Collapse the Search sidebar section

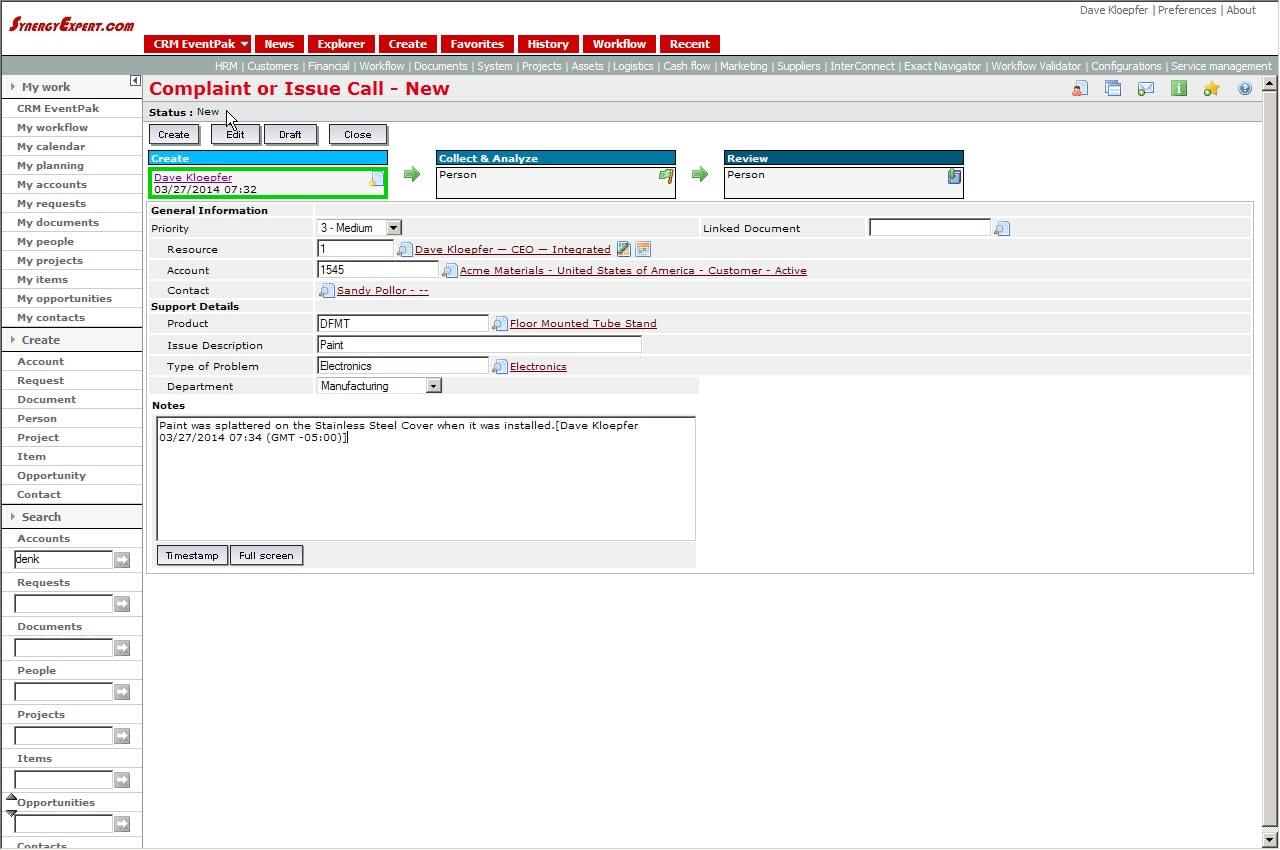(13, 517)
